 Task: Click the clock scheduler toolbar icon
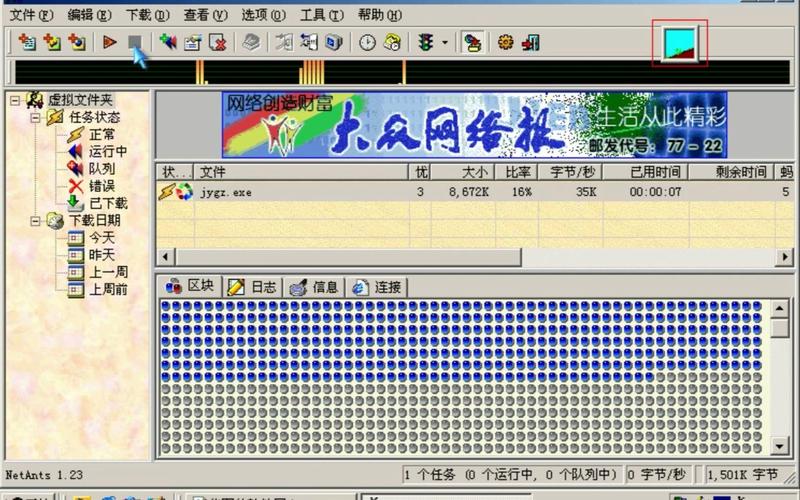pos(367,42)
